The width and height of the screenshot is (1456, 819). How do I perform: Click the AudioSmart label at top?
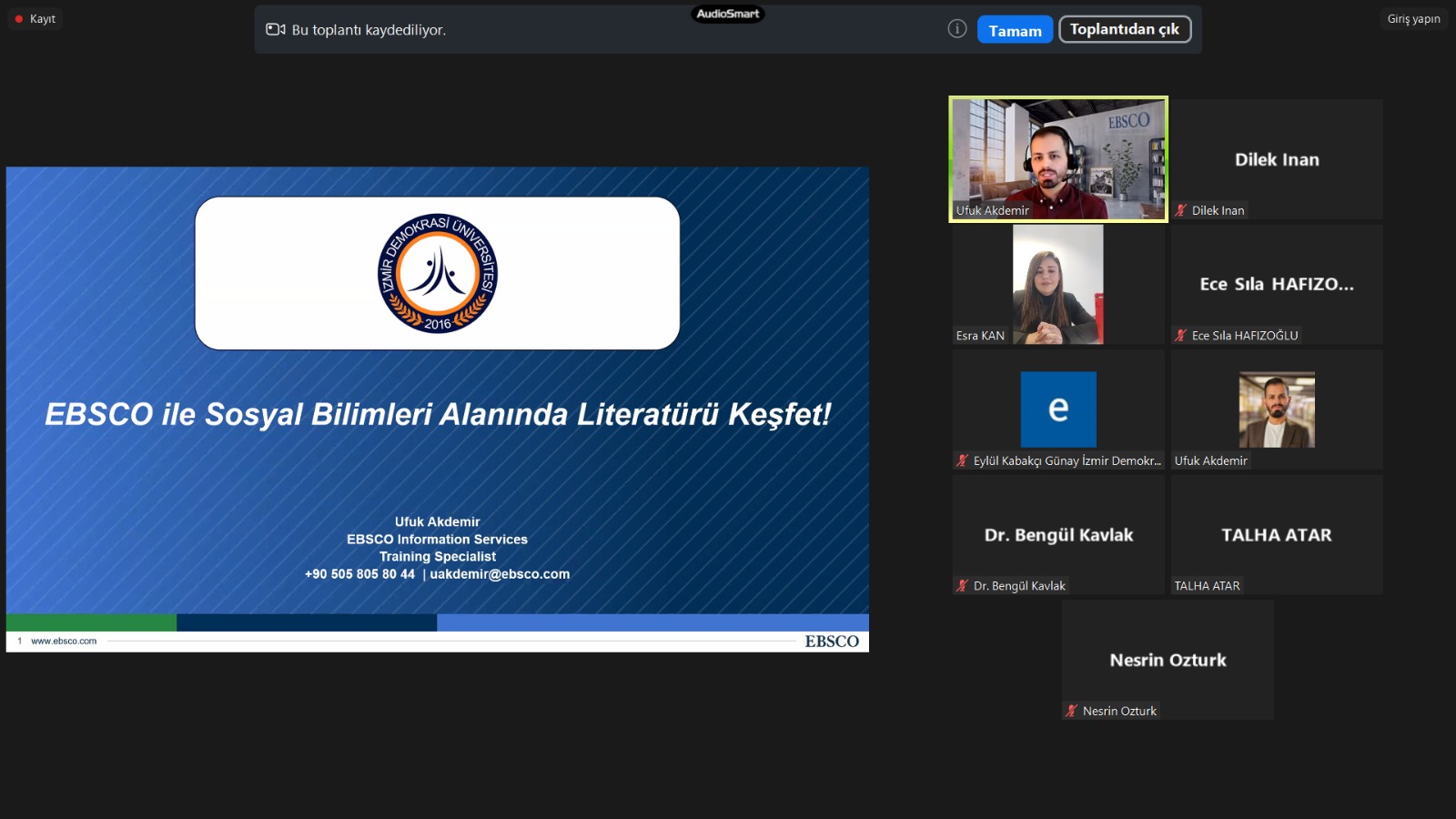pos(728,14)
